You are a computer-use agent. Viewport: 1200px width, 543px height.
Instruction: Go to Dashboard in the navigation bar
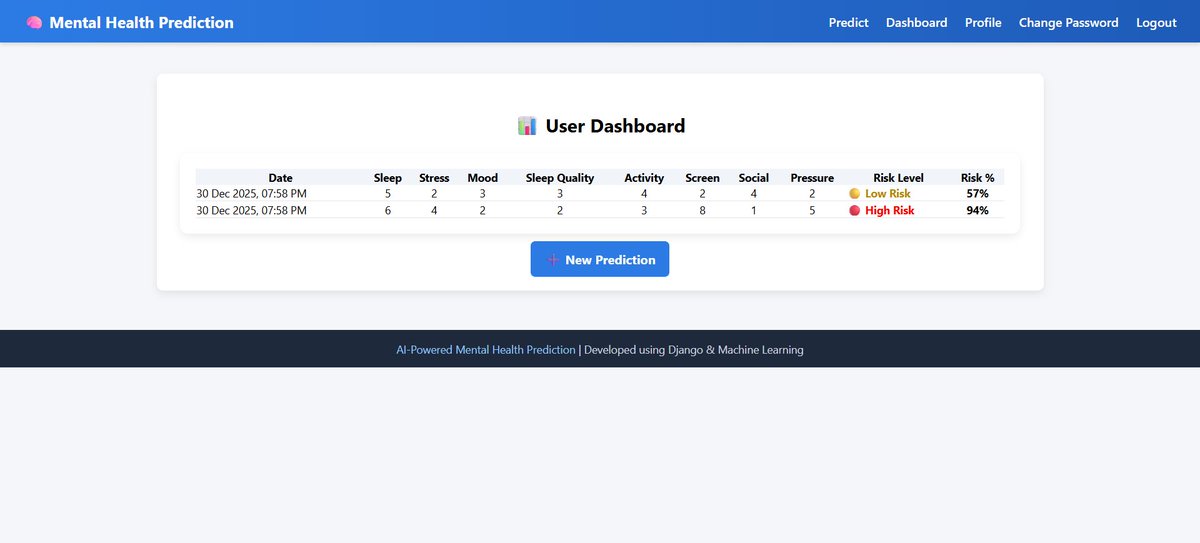[x=917, y=22]
